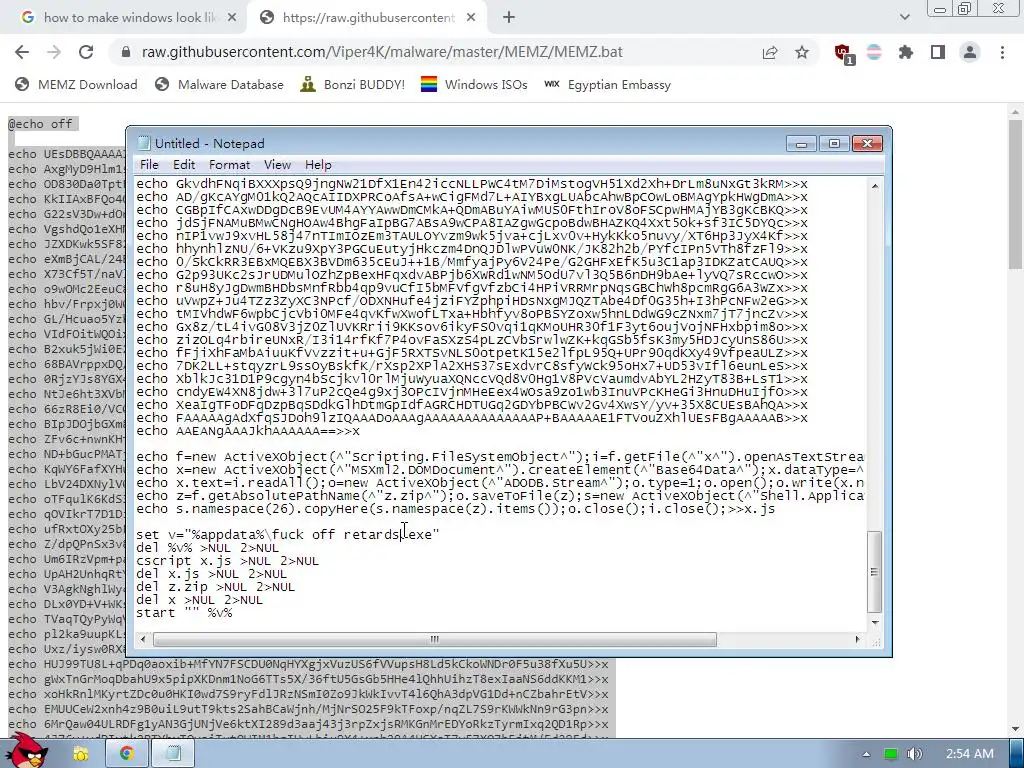
Task: Click the 'echo AAEANgAAAJkhAAAAAA==>>x' line
Action: [x=248, y=431]
